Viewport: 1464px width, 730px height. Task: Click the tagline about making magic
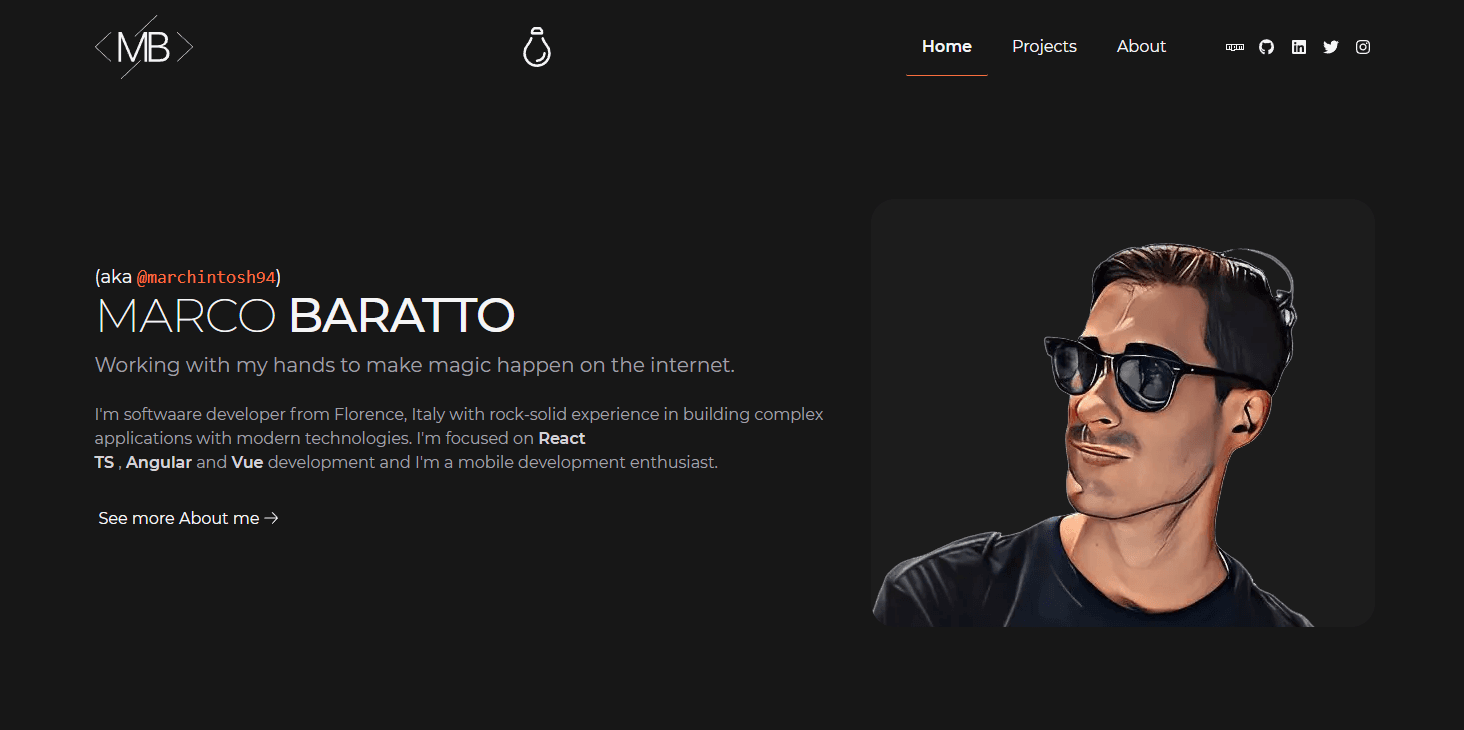click(415, 365)
